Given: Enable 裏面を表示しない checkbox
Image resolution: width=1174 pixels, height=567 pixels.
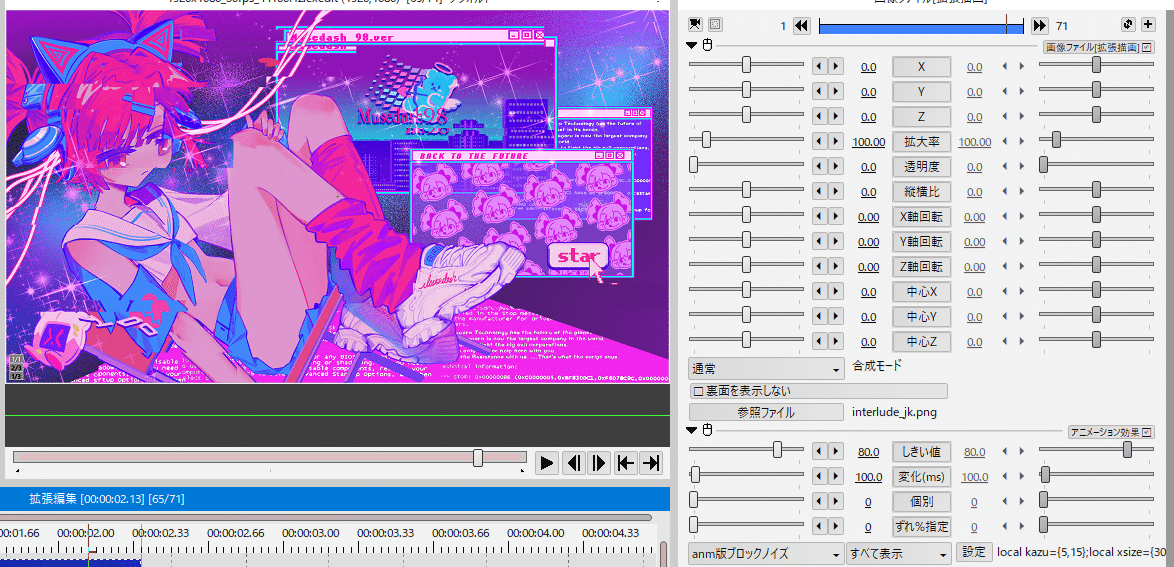Looking at the screenshot, I should pos(698,391).
